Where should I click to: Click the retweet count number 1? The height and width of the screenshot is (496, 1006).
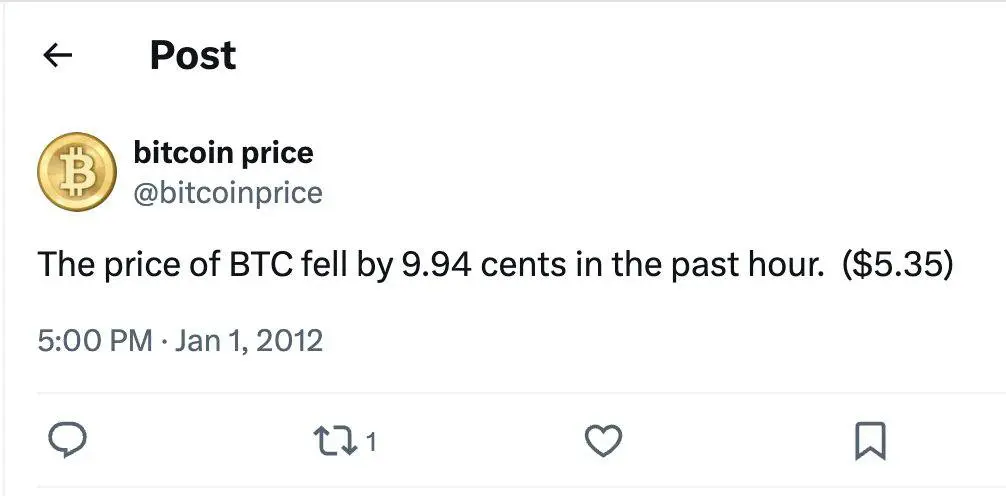[371, 441]
